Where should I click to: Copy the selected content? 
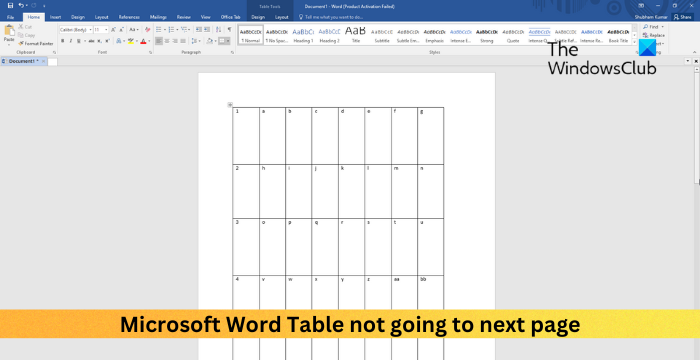click(27, 35)
